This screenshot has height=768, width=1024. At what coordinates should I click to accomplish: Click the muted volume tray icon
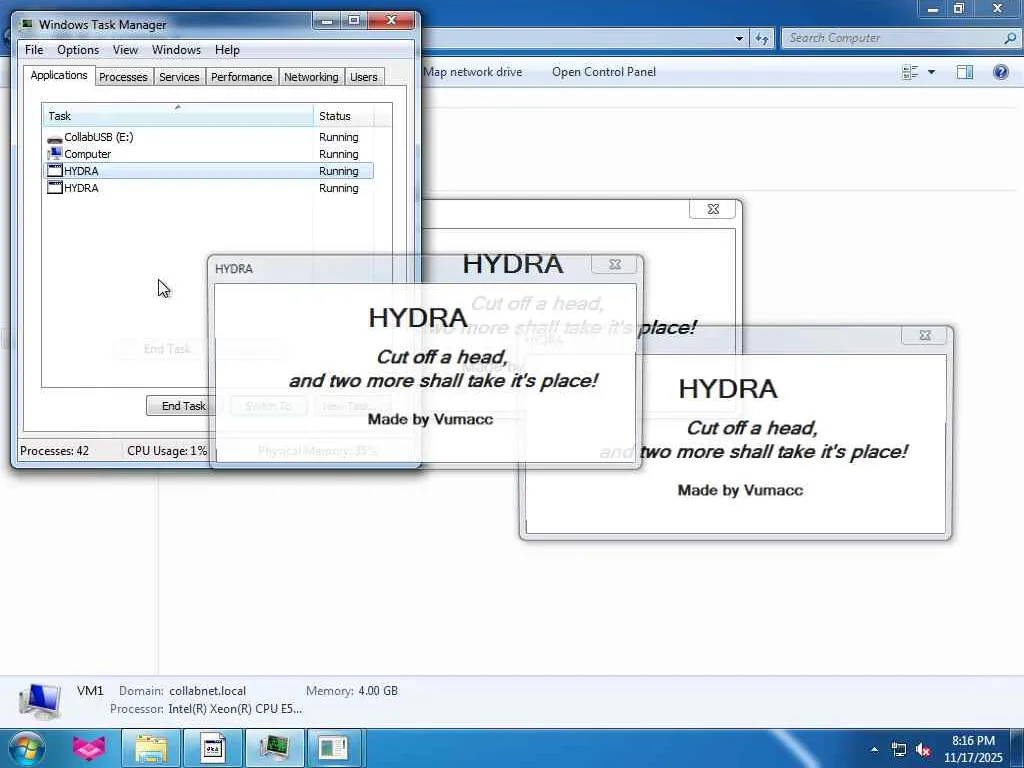pos(923,750)
